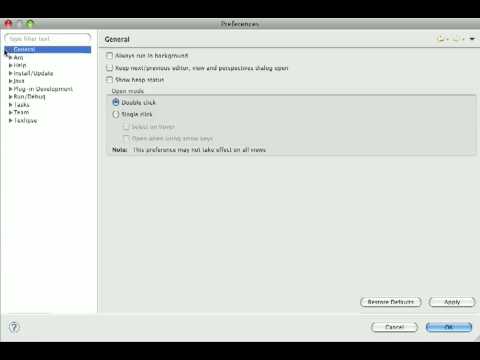Screen dimensions: 480x360
Task: Select the Install/Update category label
Action: [x=33, y=73]
